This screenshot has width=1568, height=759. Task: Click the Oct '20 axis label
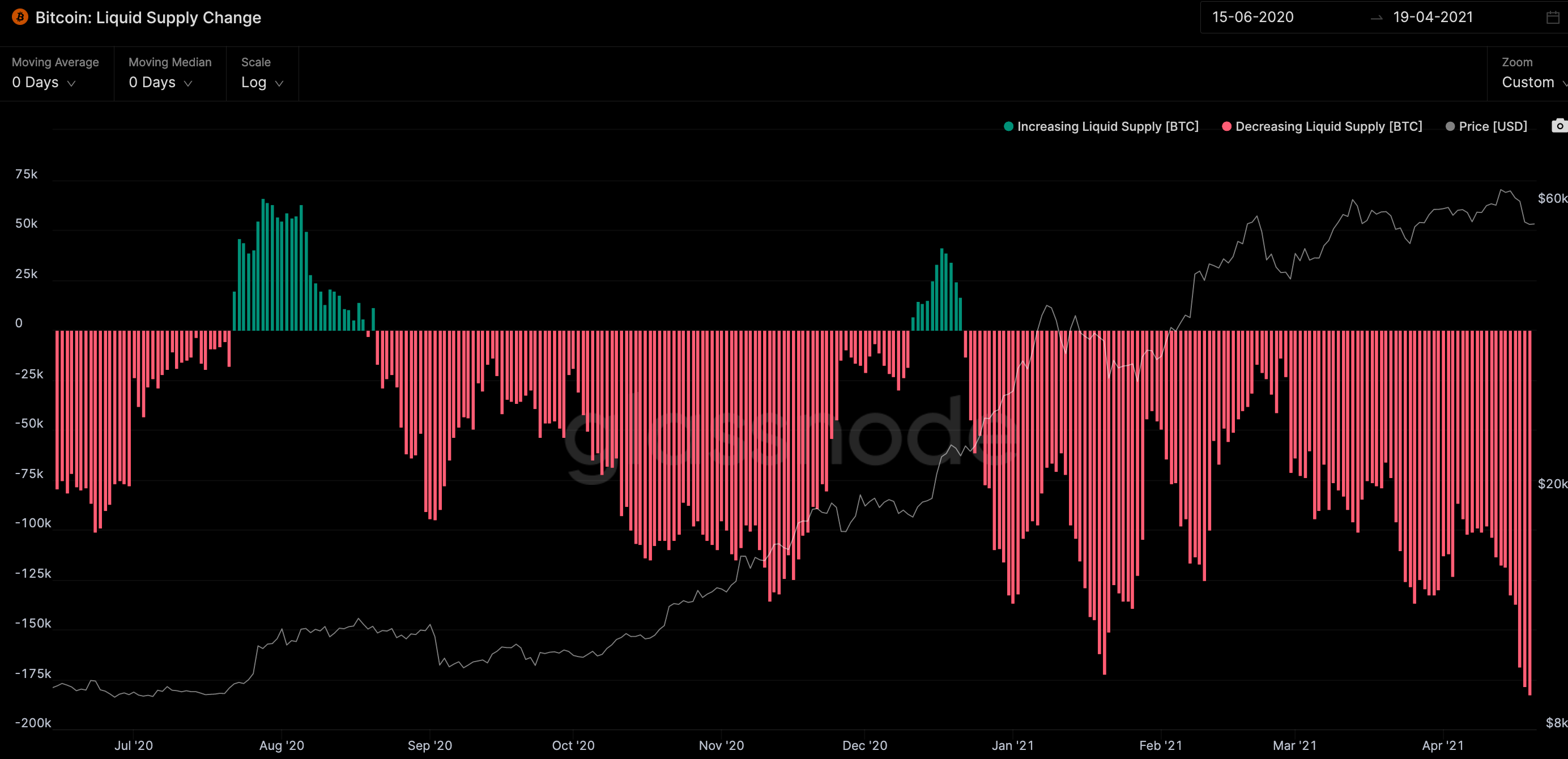573,745
